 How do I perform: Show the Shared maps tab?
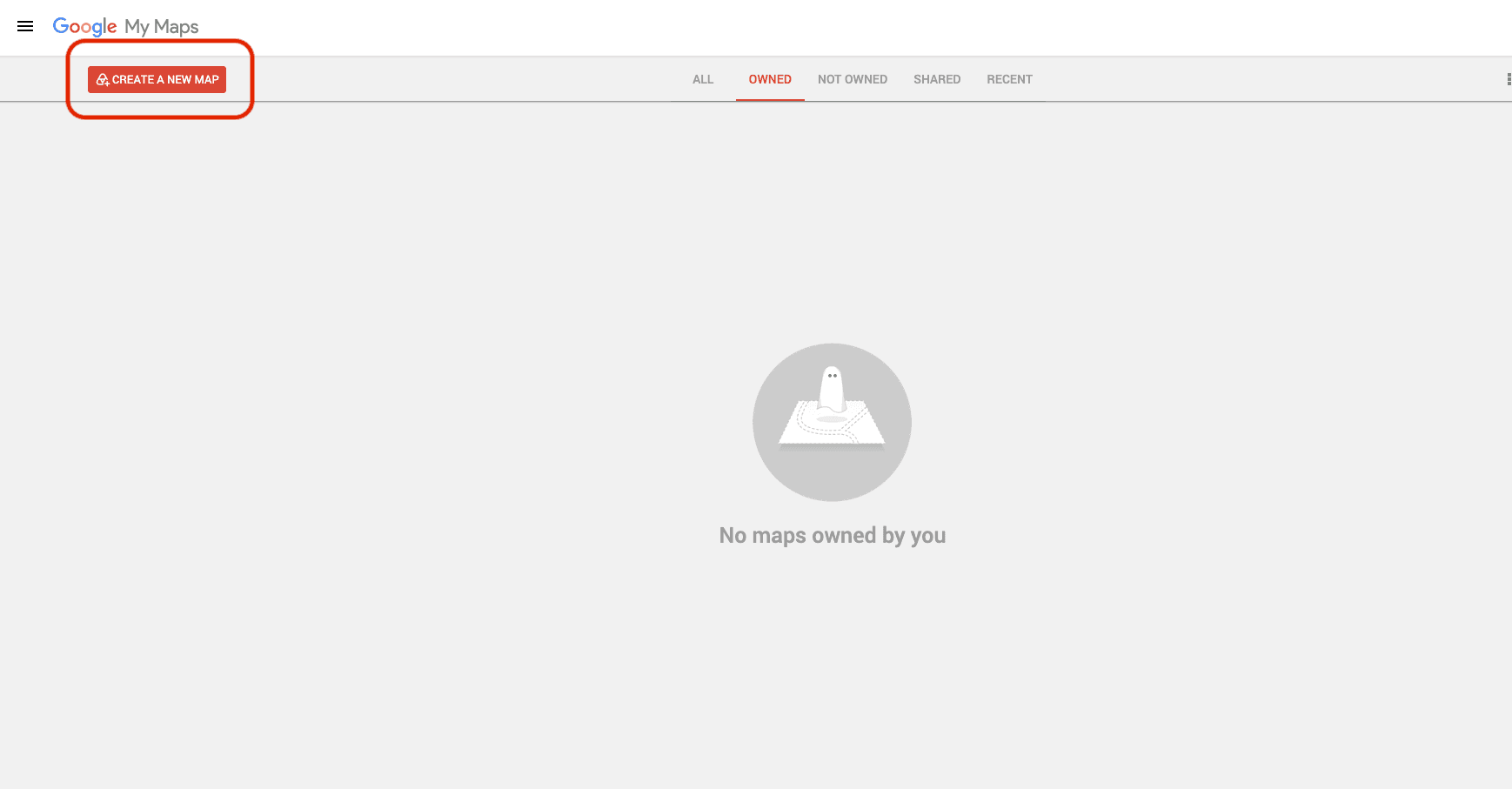point(937,79)
